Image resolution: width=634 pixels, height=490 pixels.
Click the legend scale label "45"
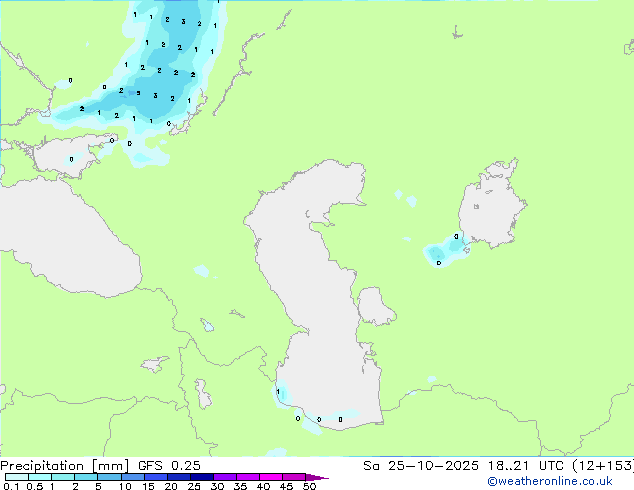[286, 486]
